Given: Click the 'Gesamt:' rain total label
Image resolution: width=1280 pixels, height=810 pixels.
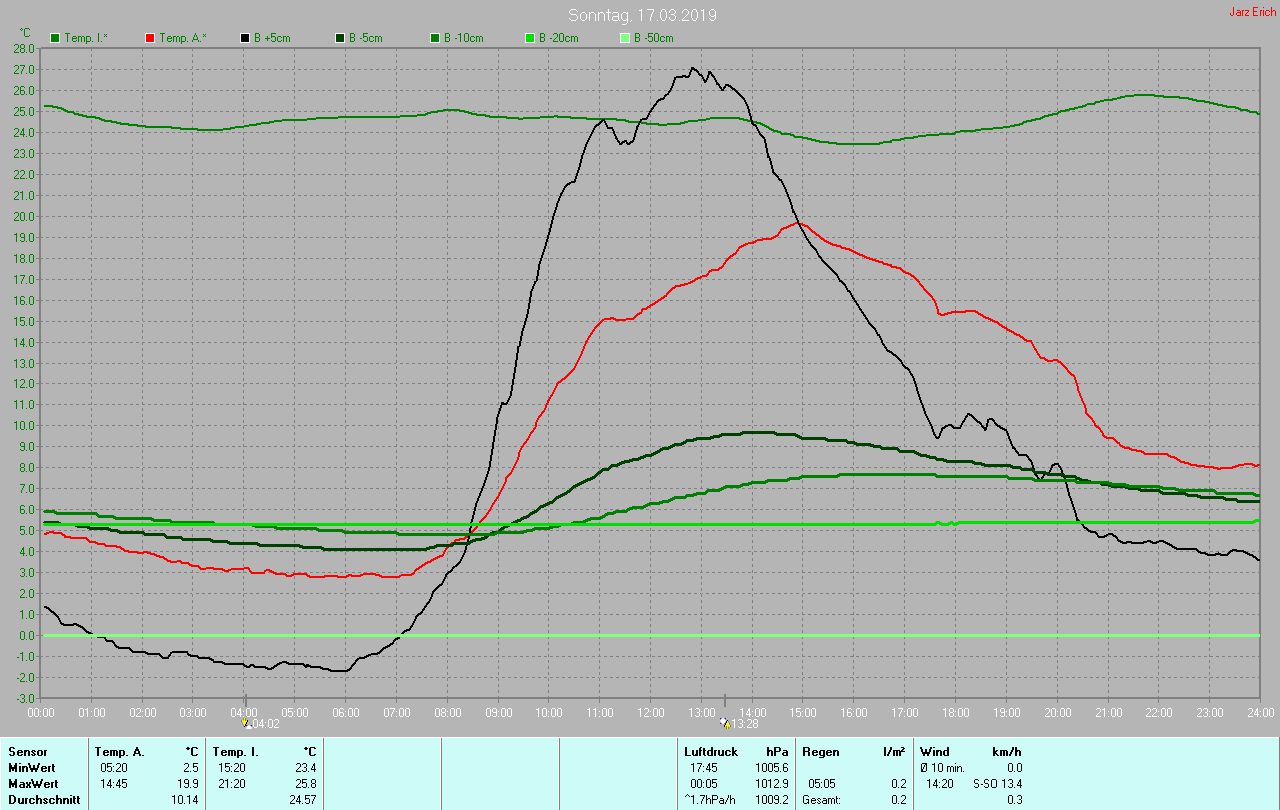Looking at the screenshot, I should tap(822, 799).
